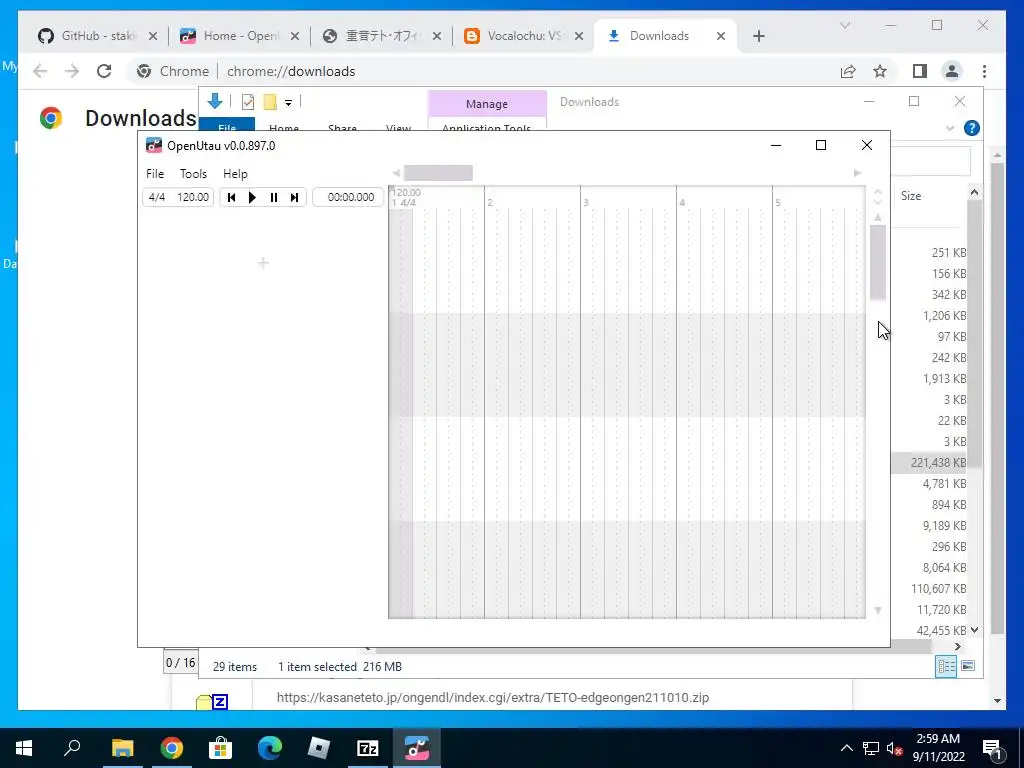Toggle Chrome side panel icon
Image resolution: width=1024 pixels, height=768 pixels.
tap(920, 71)
